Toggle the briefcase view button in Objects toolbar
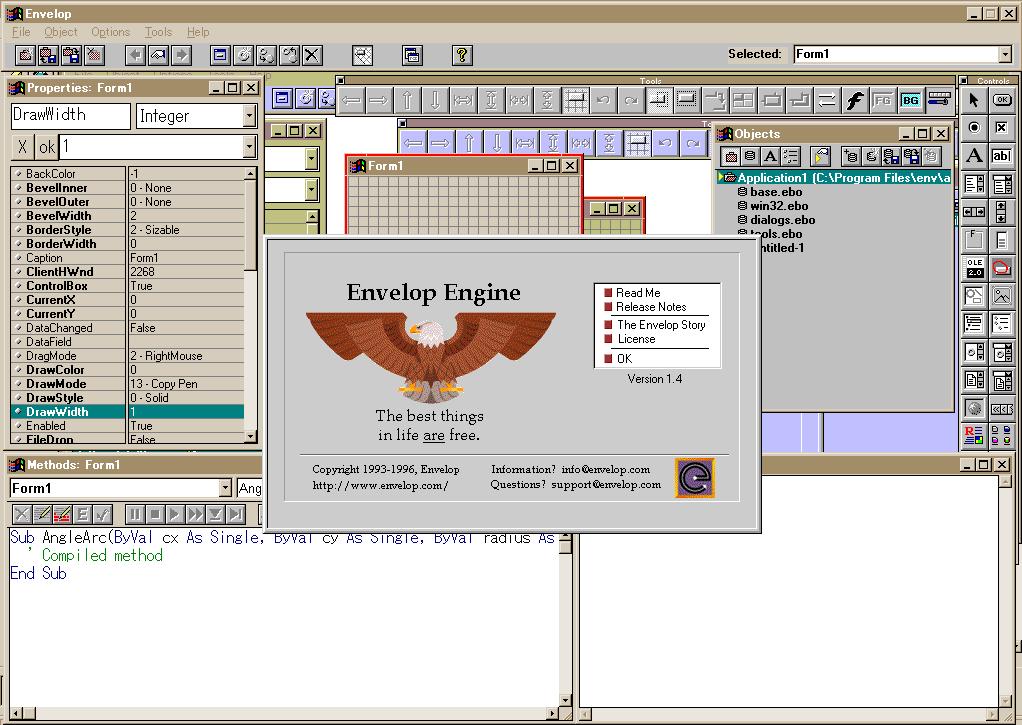 pyautogui.click(x=731, y=156)
